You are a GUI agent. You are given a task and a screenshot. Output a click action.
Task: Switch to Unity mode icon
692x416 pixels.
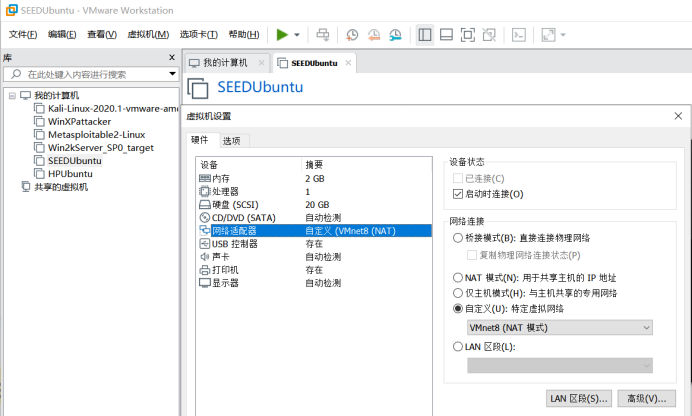coord(489,34)
